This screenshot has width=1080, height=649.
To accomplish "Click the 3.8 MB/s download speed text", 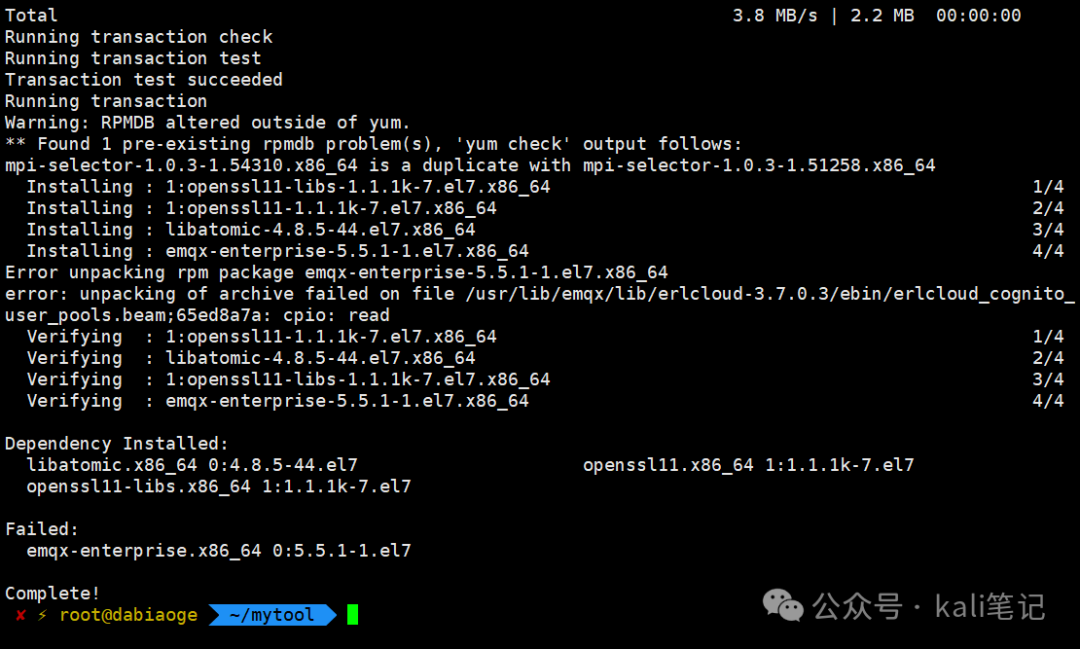I will [774, 16].
